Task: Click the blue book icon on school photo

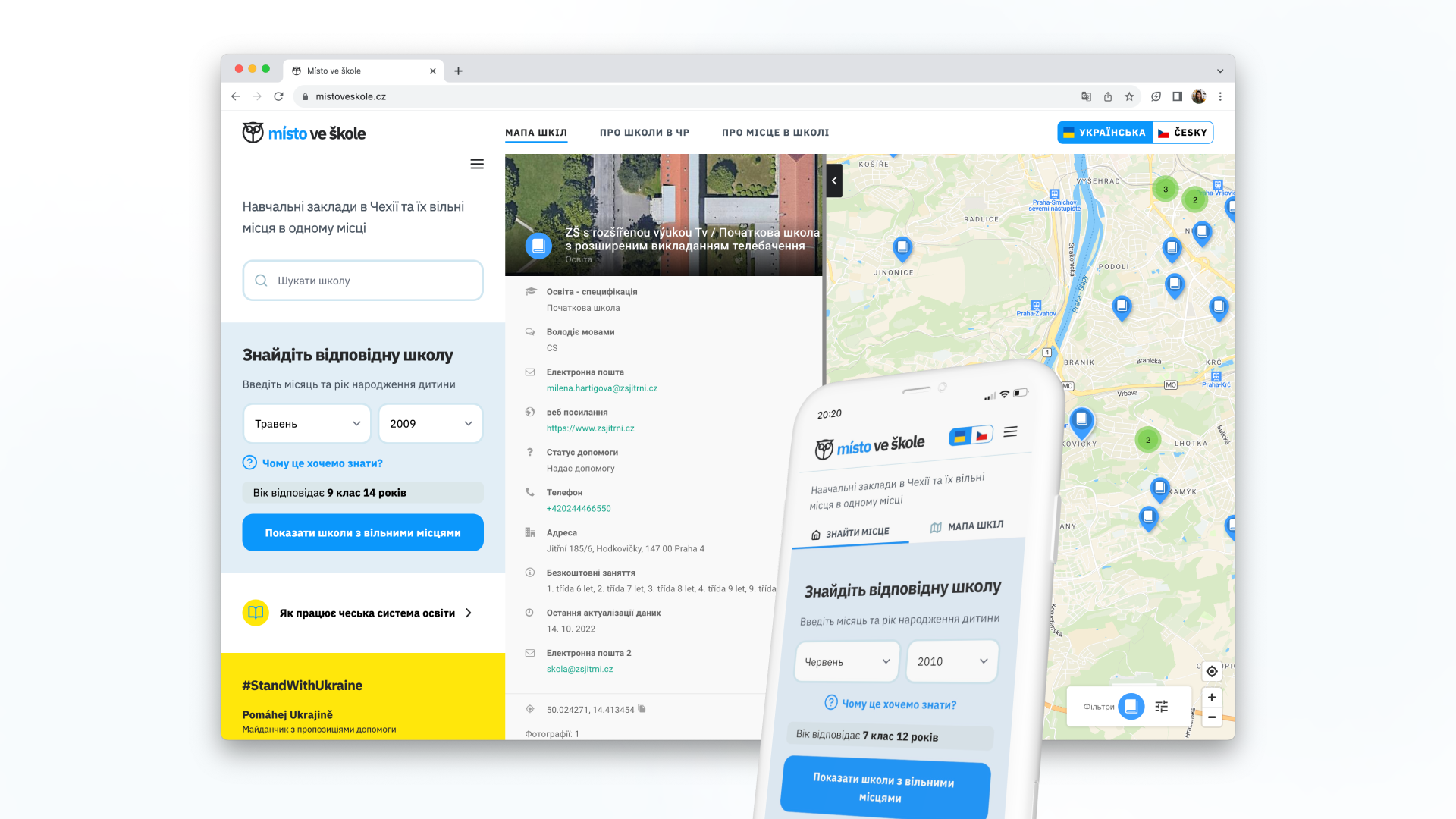Action: (538, 246)
